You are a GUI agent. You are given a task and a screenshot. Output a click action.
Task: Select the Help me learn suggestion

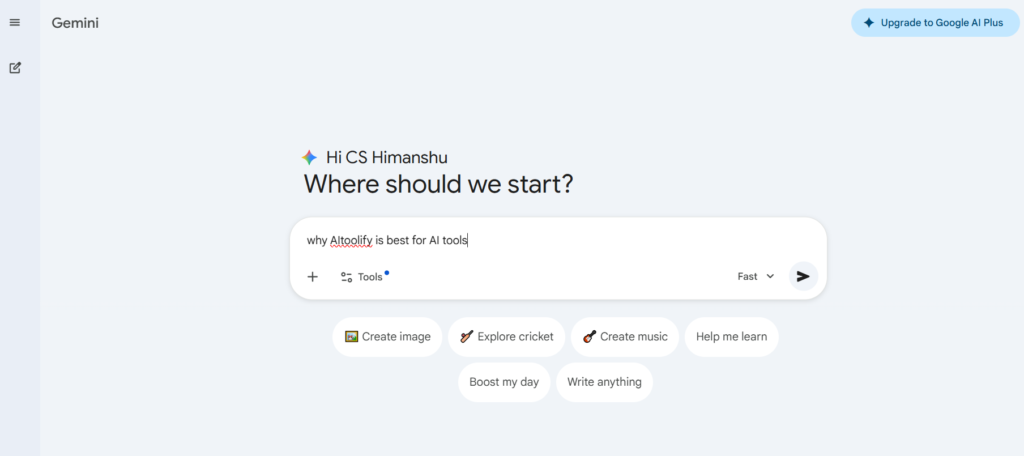[x=731, y=337]
